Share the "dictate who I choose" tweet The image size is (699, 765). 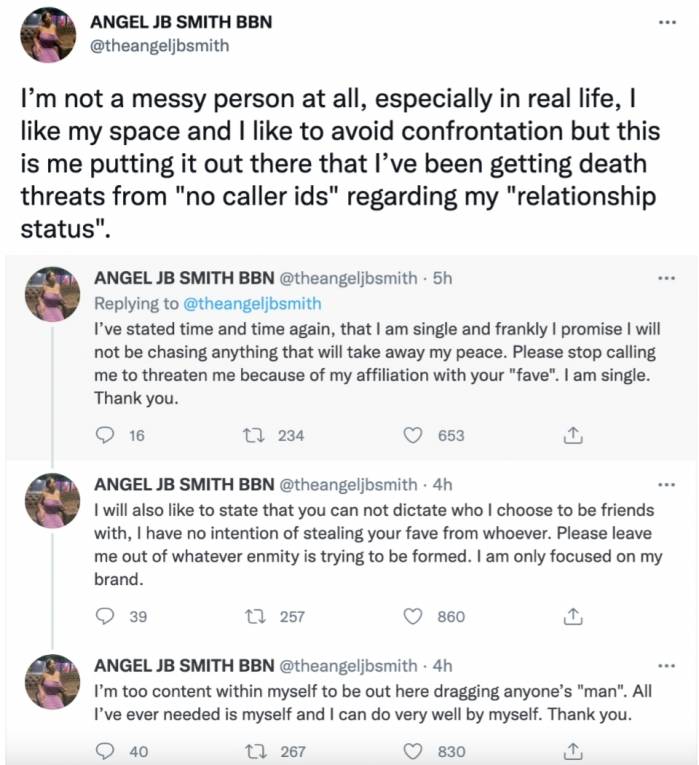click(573, 617)
